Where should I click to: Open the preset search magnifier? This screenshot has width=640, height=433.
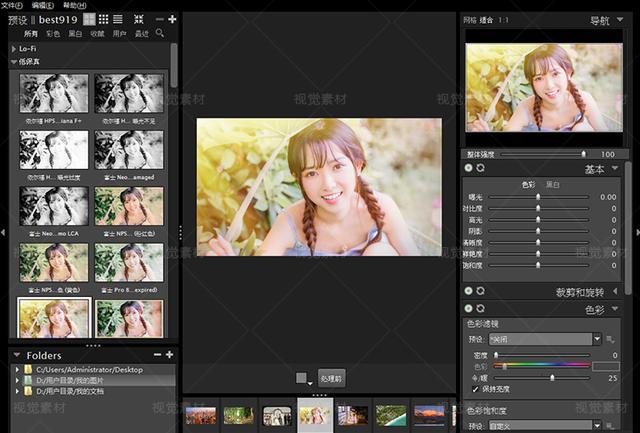coord(160,33)
